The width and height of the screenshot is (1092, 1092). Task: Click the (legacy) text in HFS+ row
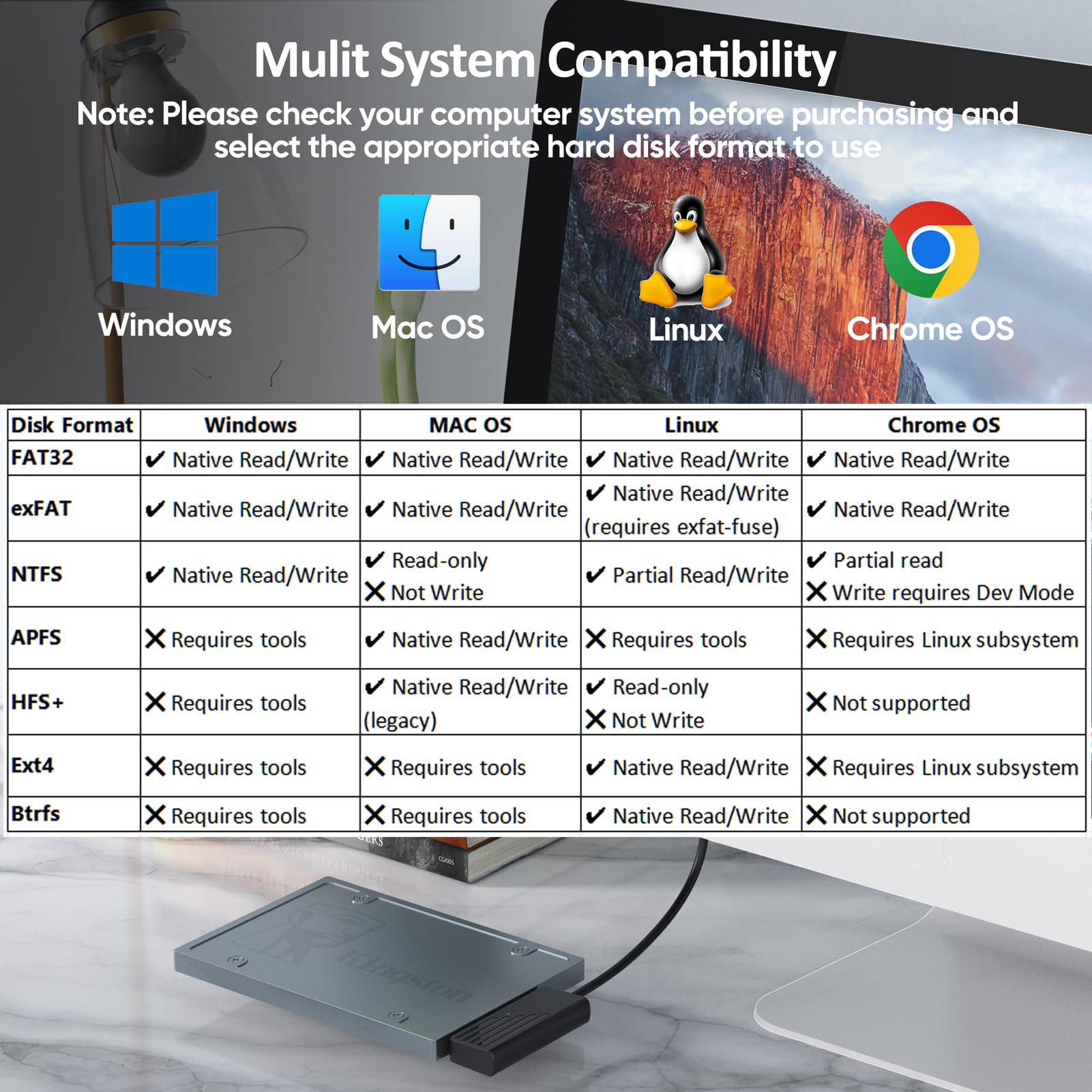click(400, 721)
